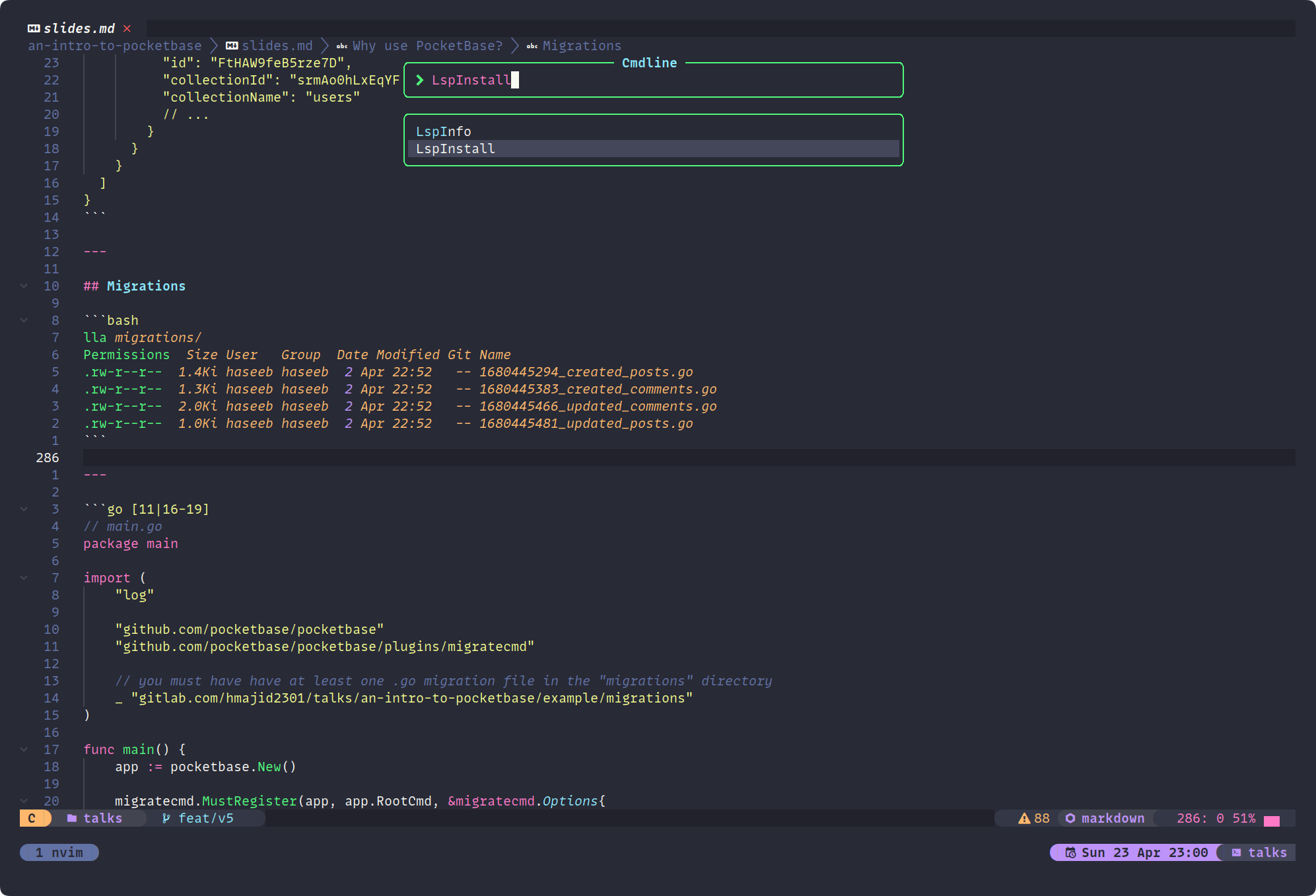This screenshot has width=1316, height=896.
Task: Click the gitlab.com/hmajid2301 migrations import line
Action: click(404, 698)
